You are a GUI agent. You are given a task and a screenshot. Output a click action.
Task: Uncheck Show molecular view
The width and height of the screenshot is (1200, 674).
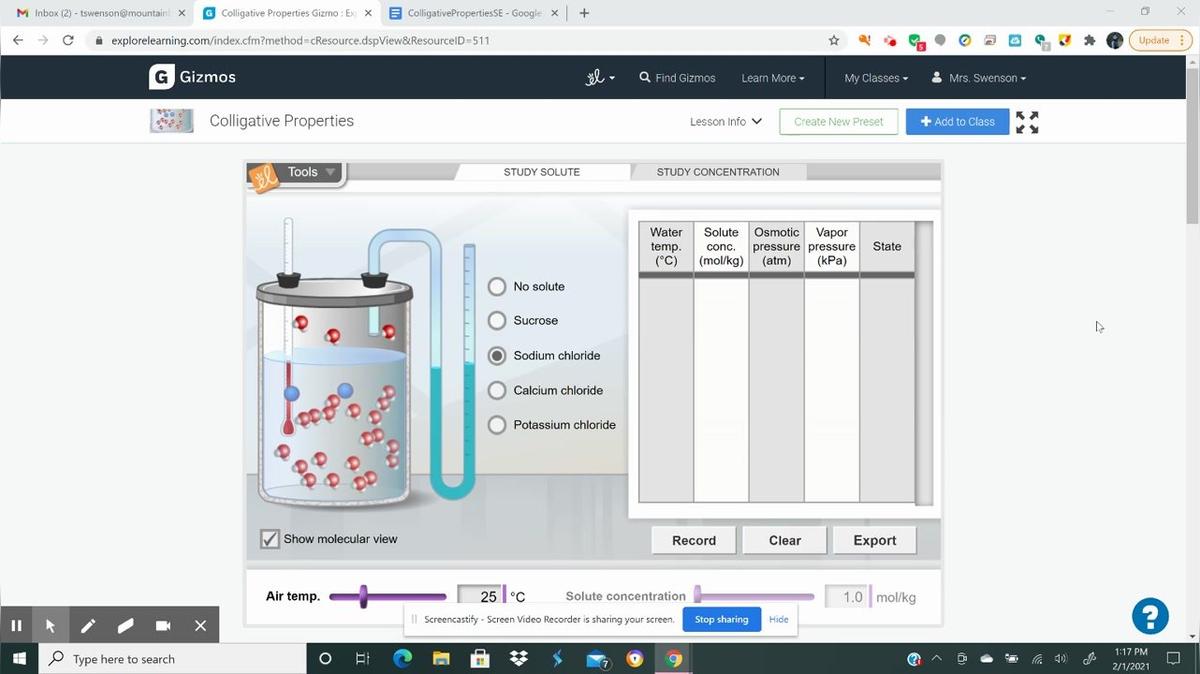click(270, 539)
